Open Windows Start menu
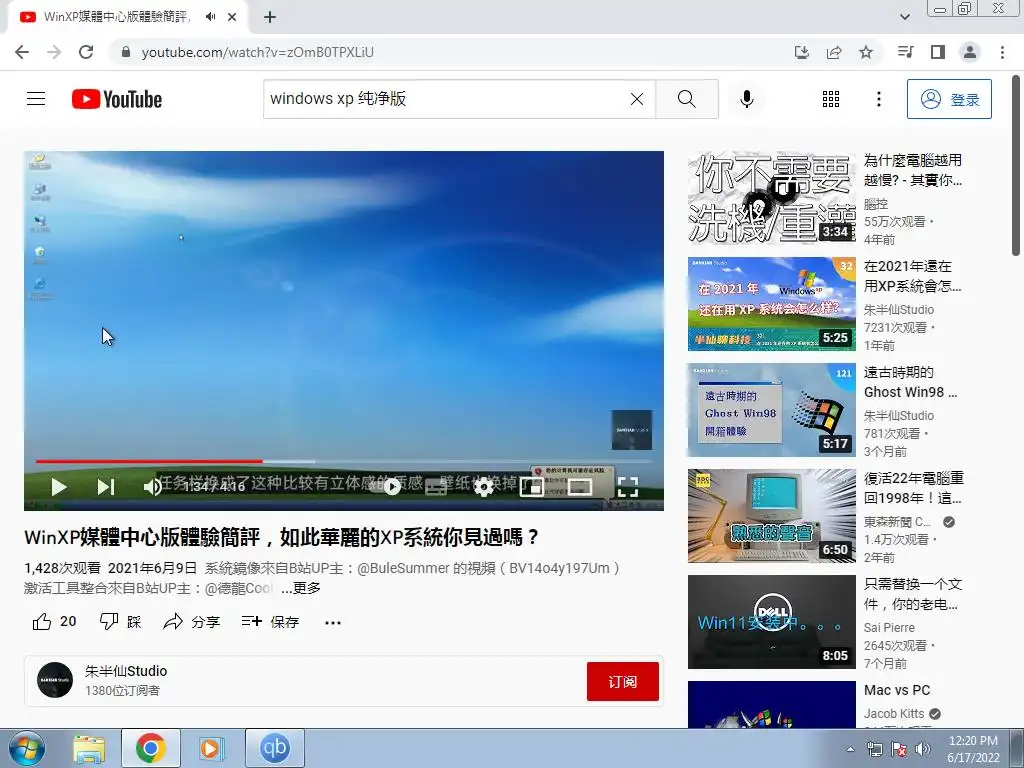Image resolution: width=1024 pixels, height=768 pixels. (27, 748)
